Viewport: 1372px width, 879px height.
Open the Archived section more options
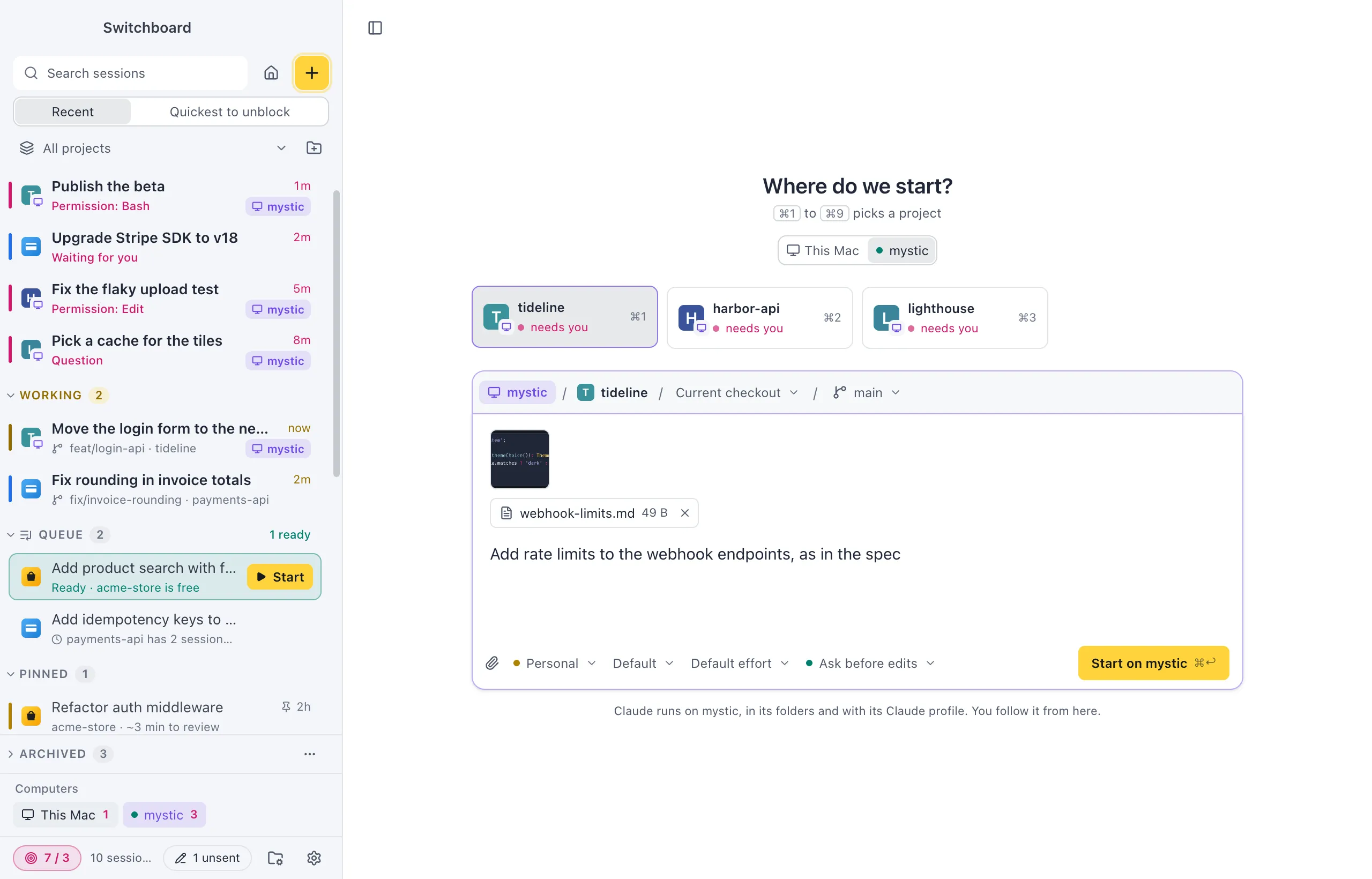coord(310,754)
